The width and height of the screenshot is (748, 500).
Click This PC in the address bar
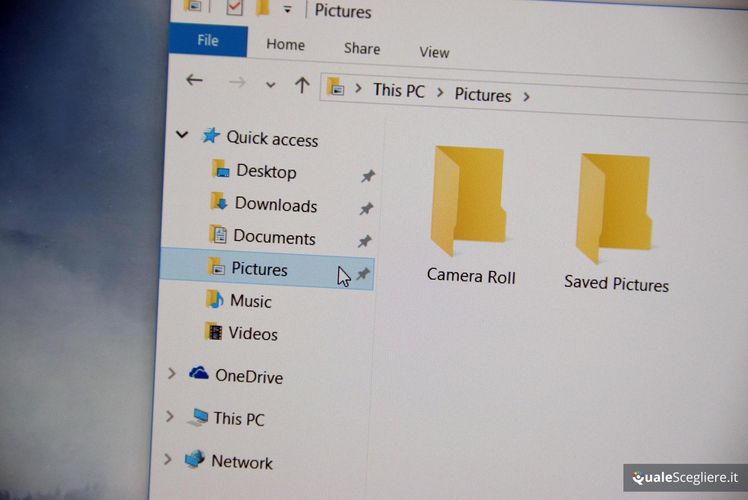click(x=398, y=90)
